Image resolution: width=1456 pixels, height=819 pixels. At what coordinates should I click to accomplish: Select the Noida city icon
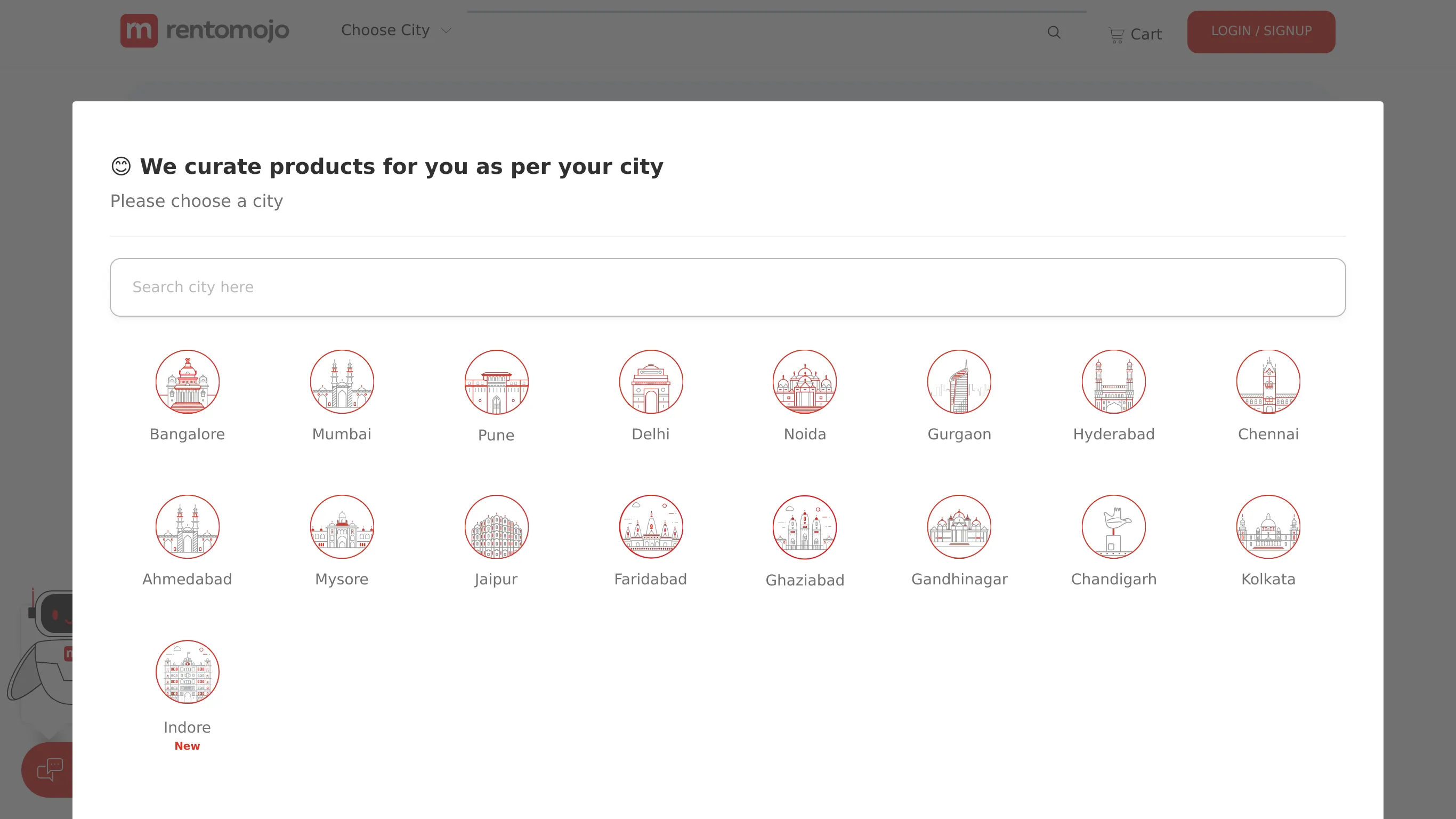805,382
